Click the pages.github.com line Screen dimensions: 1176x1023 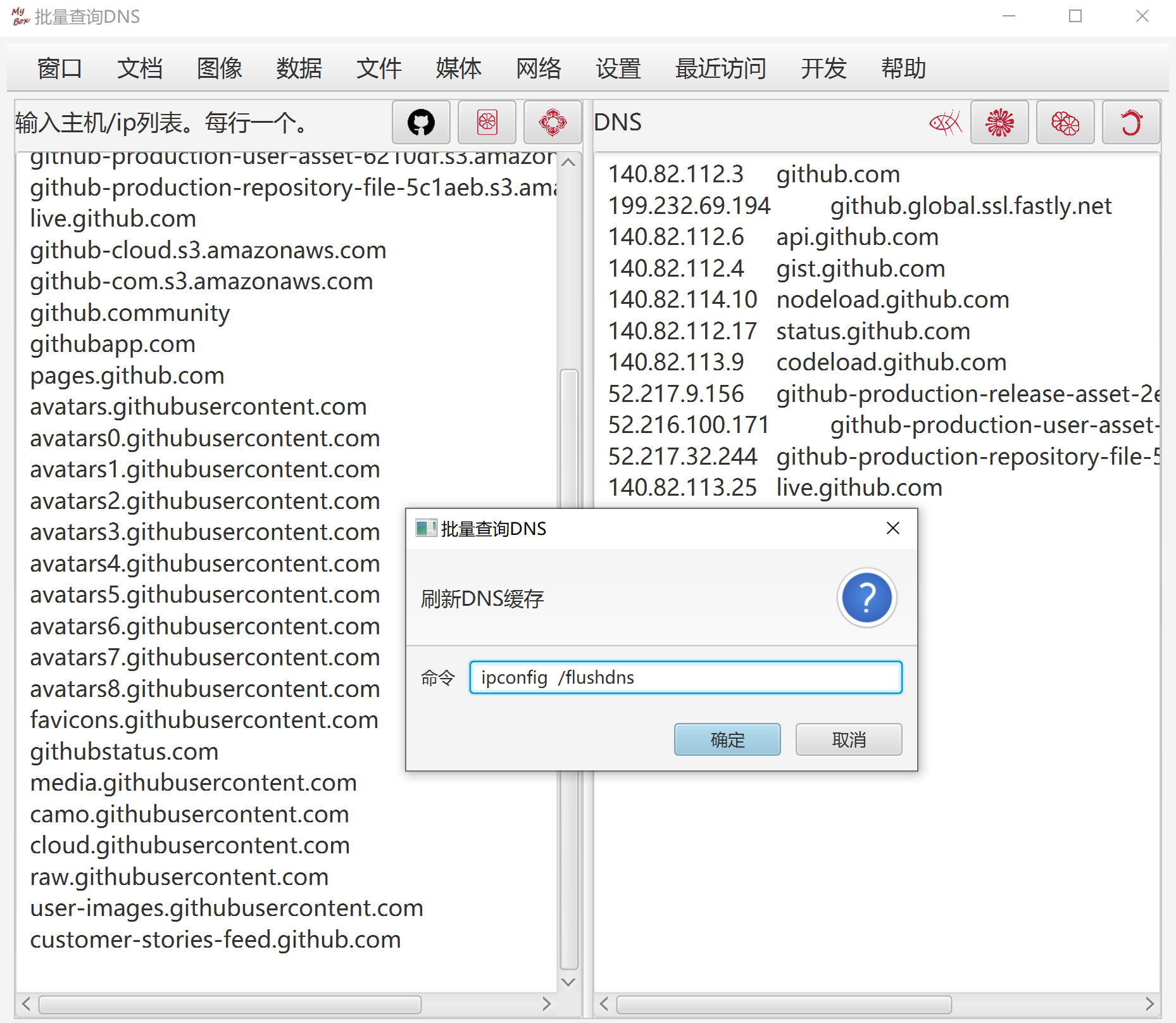[x=127, y=375]
